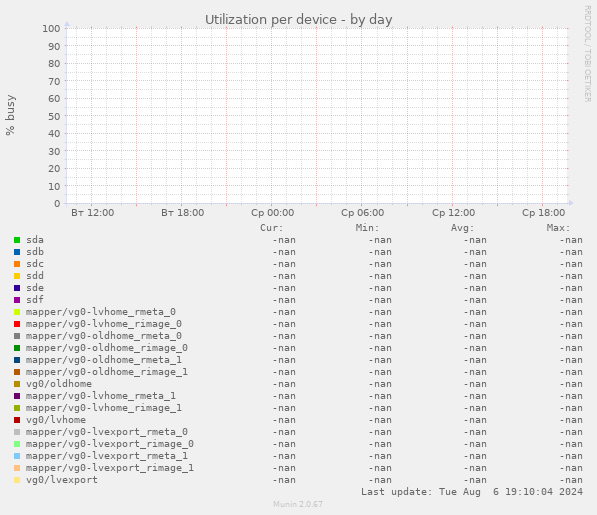The height and width of the screenshot is (515, 597).
Task: Click the sda Cur -nan value
Action: point(284,240)
